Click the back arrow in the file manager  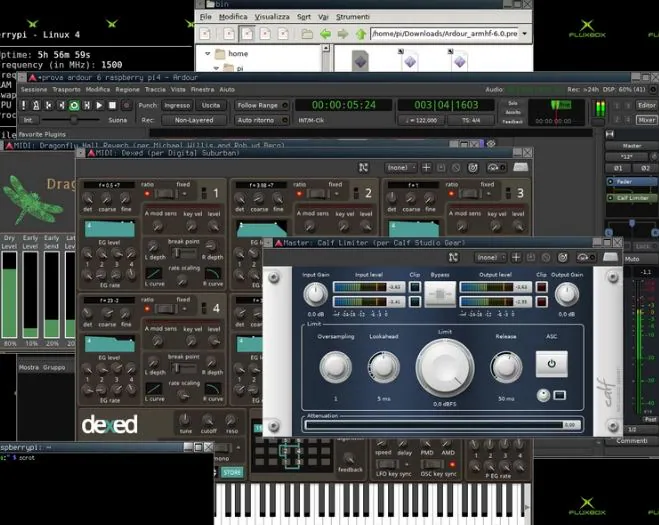click(325, 34)
